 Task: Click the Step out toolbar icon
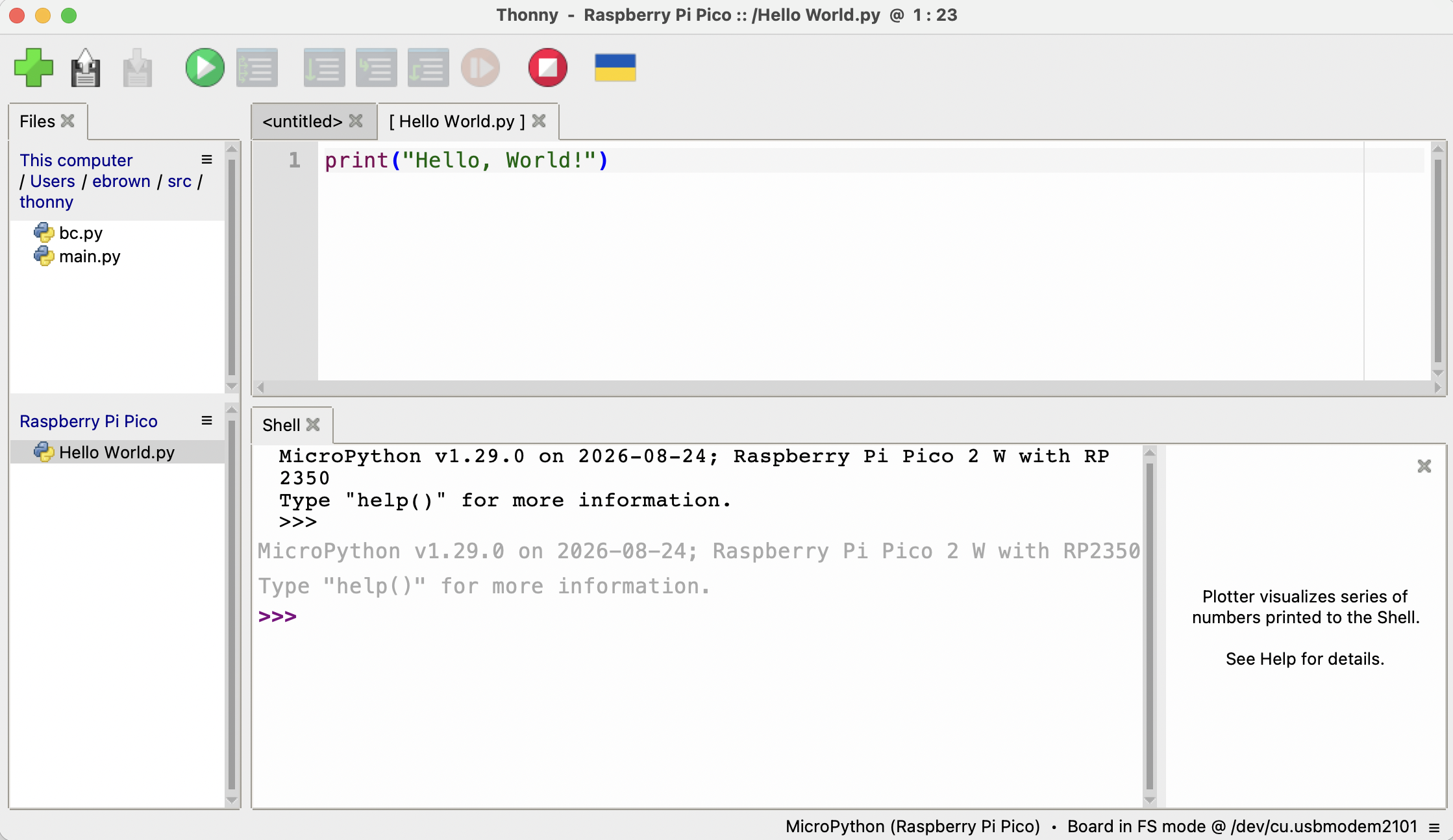pyautogui.click(x=428, y=68)
